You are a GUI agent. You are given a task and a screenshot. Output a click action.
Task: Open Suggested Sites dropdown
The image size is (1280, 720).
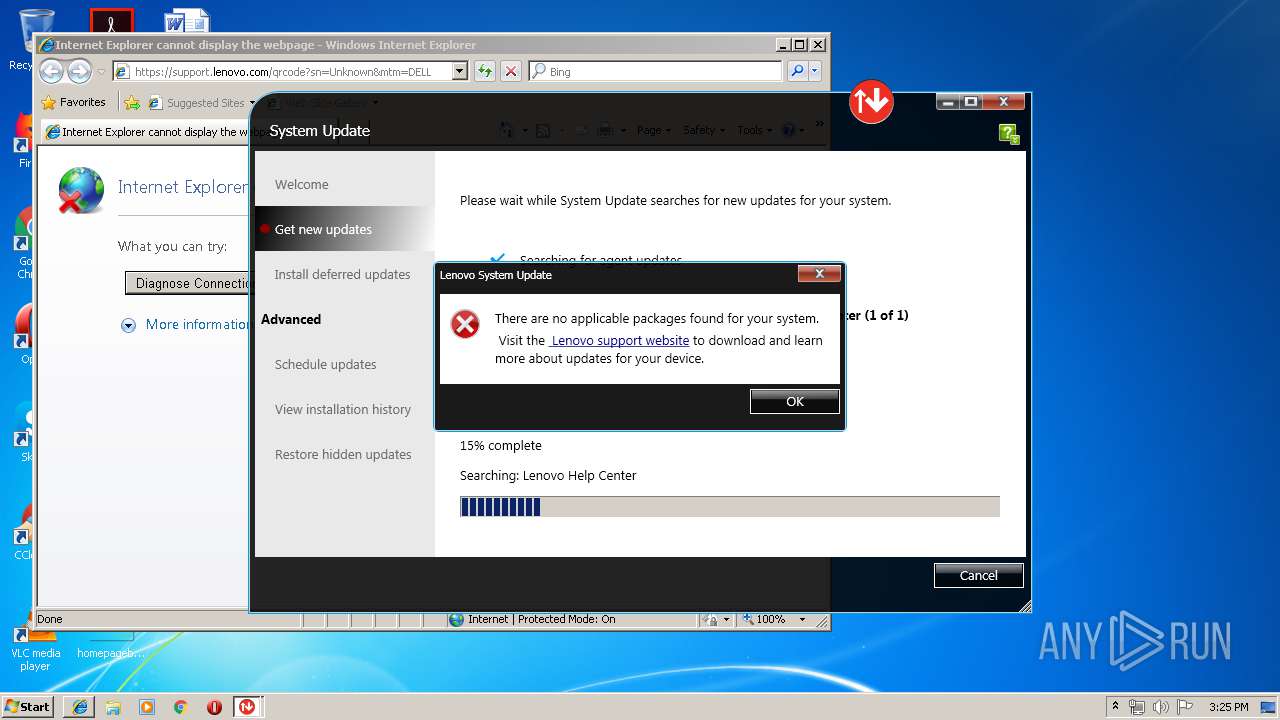click(x=202, y=102)
